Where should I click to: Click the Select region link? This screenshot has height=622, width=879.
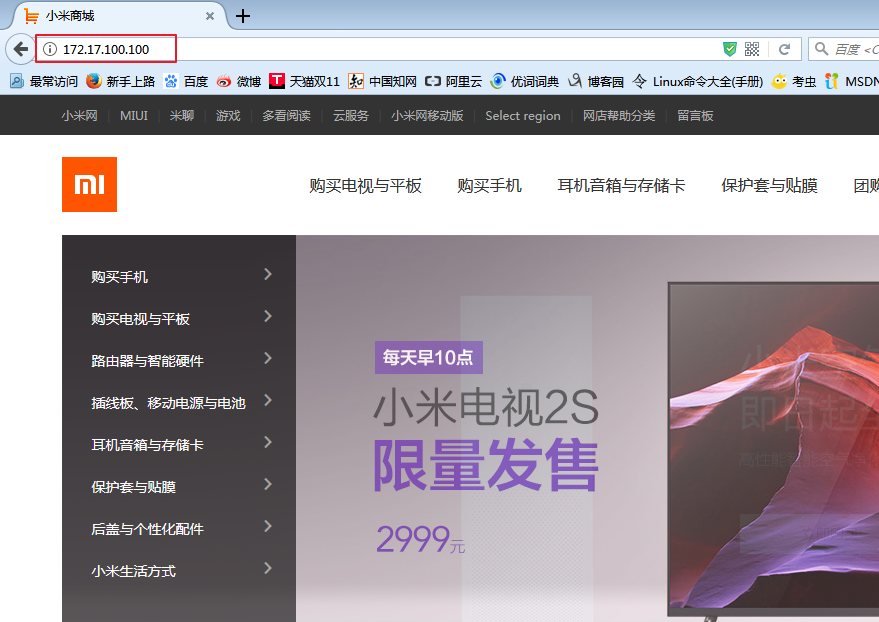pyautogui.click(x=522, y=115)
